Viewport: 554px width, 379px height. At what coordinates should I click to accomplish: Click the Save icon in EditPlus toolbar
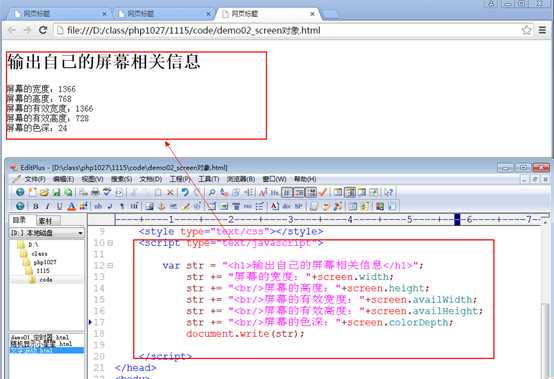[x=56, y=192]
